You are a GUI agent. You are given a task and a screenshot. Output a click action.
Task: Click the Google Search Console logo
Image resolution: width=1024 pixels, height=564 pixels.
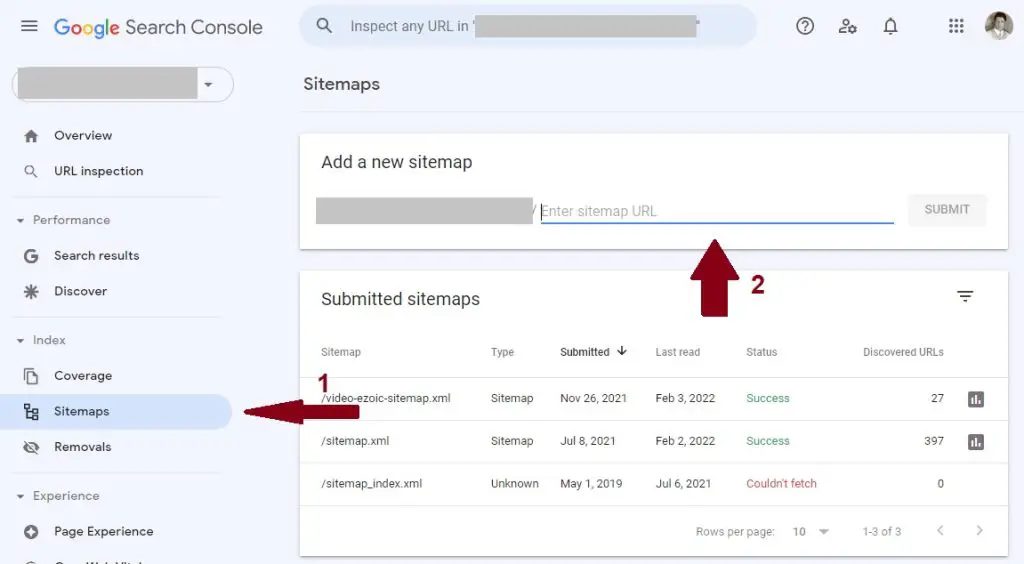158,27
